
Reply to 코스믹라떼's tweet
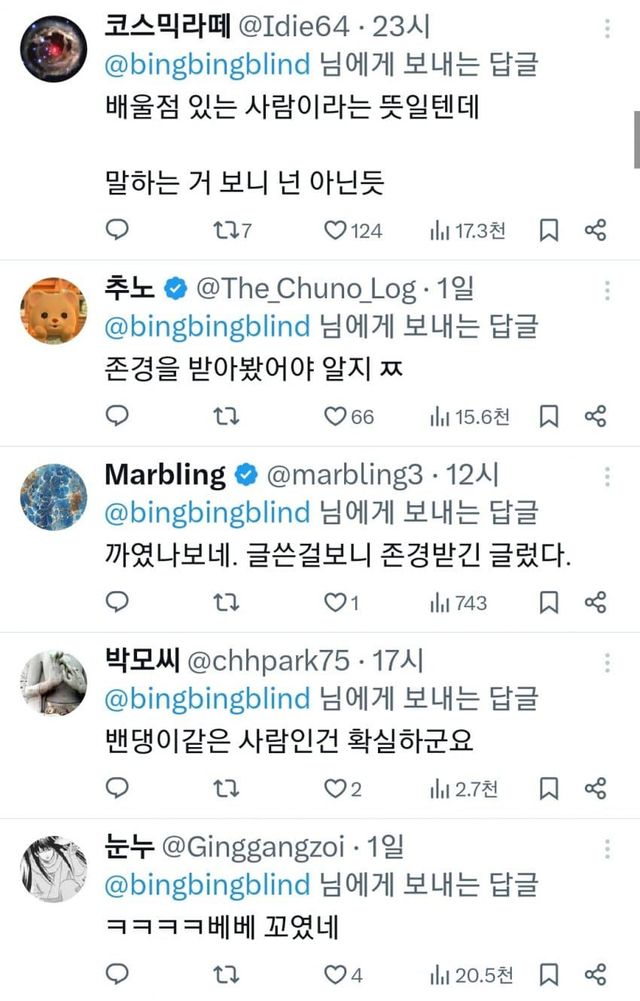(x=117, y=231)
